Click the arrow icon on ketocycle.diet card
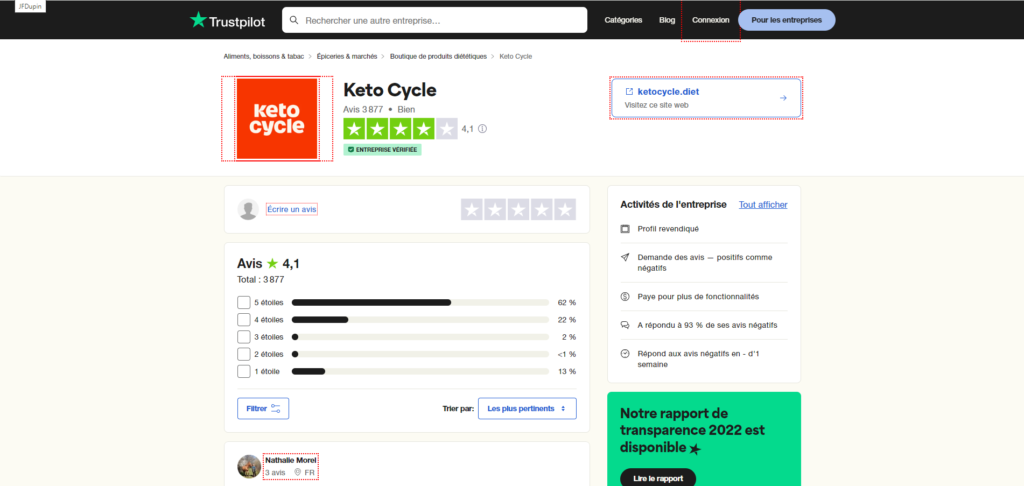Image resolution: width=1024 pixels, height=486 pixels. point(783,98)
